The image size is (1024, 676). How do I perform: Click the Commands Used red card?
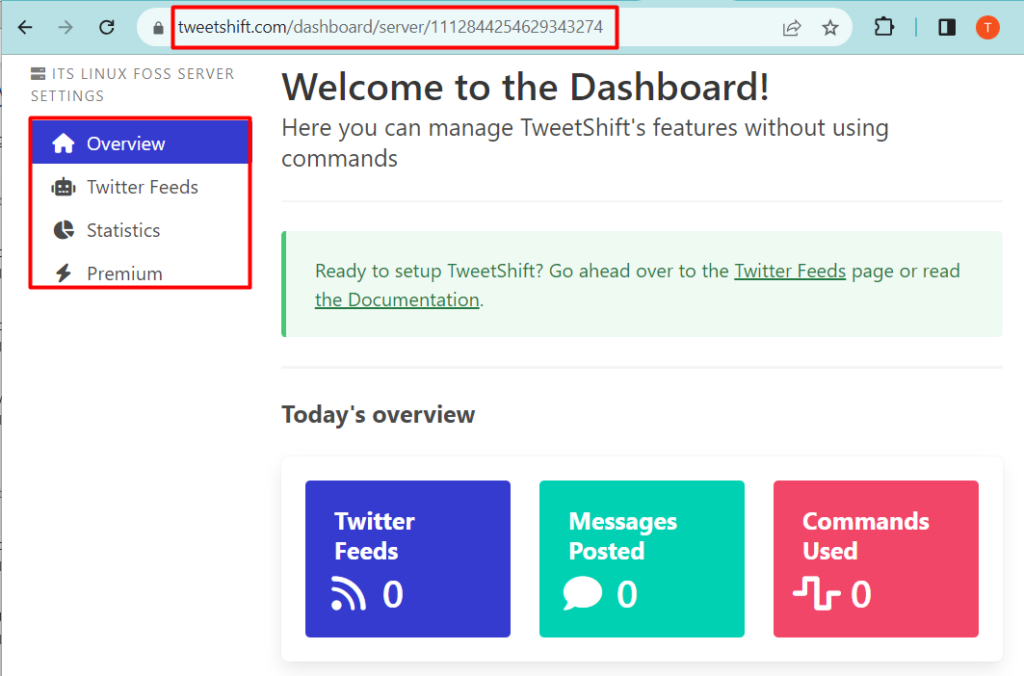[876, 559]
